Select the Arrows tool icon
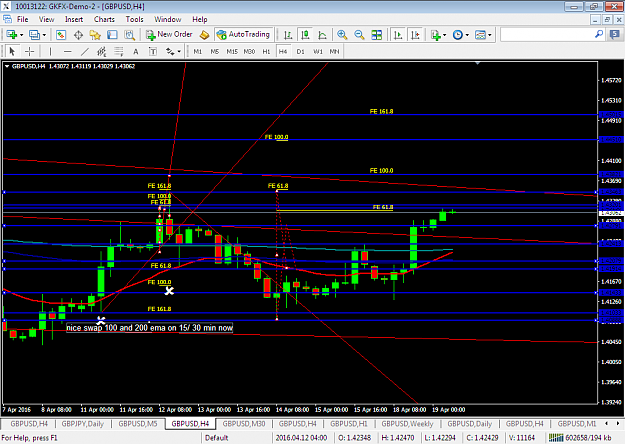625x444 pixels. (x=170, y=51)
